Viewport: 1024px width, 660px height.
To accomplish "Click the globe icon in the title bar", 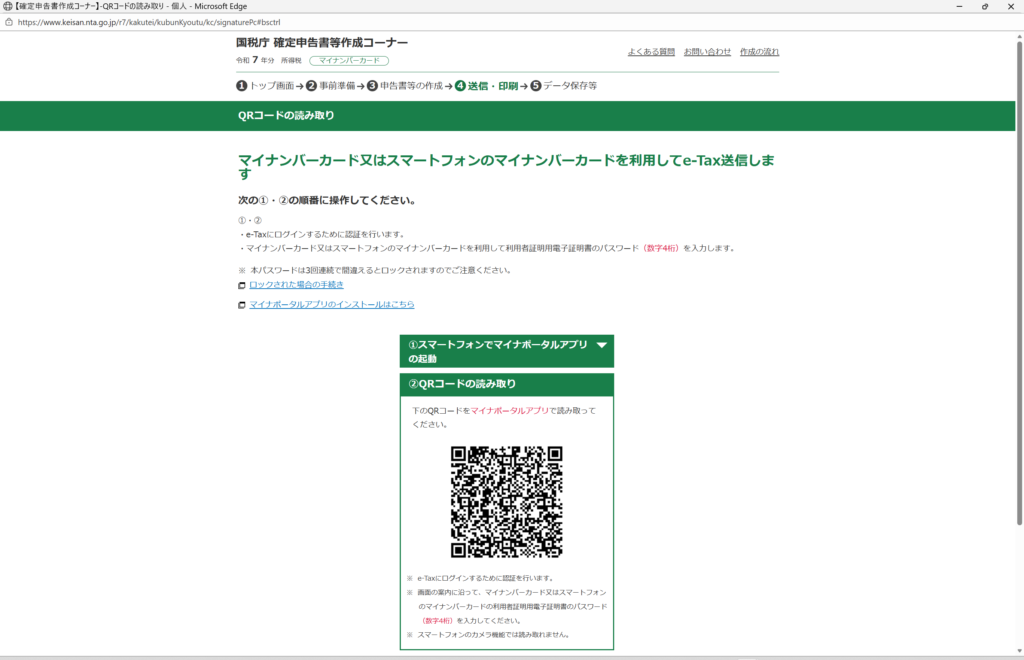I will click(8, 6).
